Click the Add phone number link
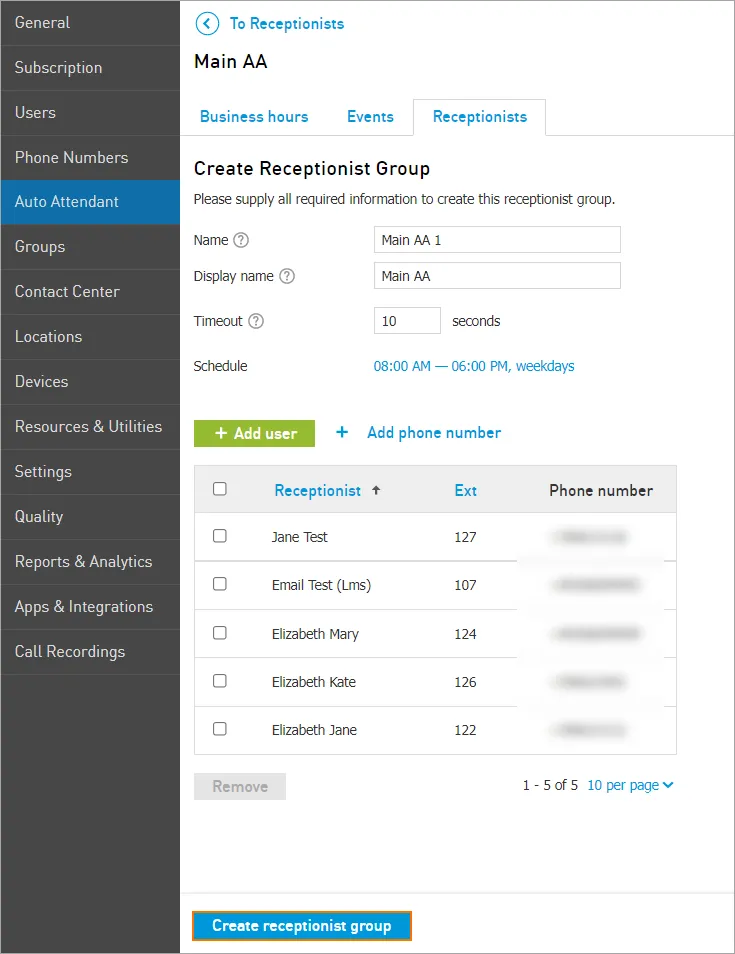The width and height of the screenshot is (735, 954). click(434, 433)
